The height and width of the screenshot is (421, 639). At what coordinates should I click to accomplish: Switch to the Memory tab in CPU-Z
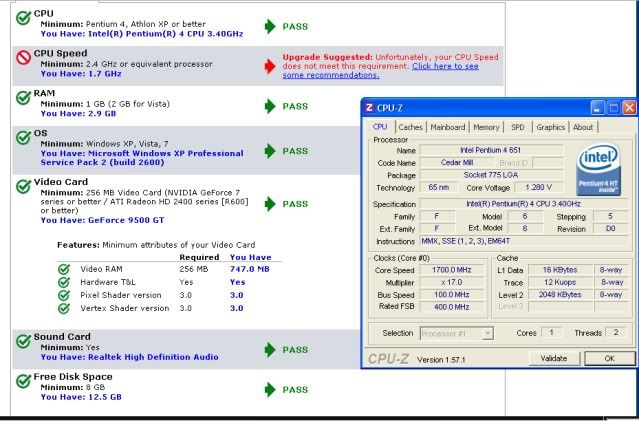486,127
